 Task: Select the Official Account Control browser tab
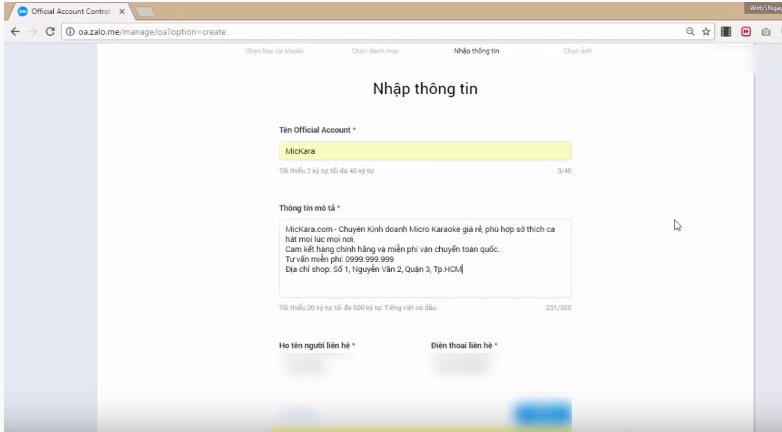[x=70, y=11]
